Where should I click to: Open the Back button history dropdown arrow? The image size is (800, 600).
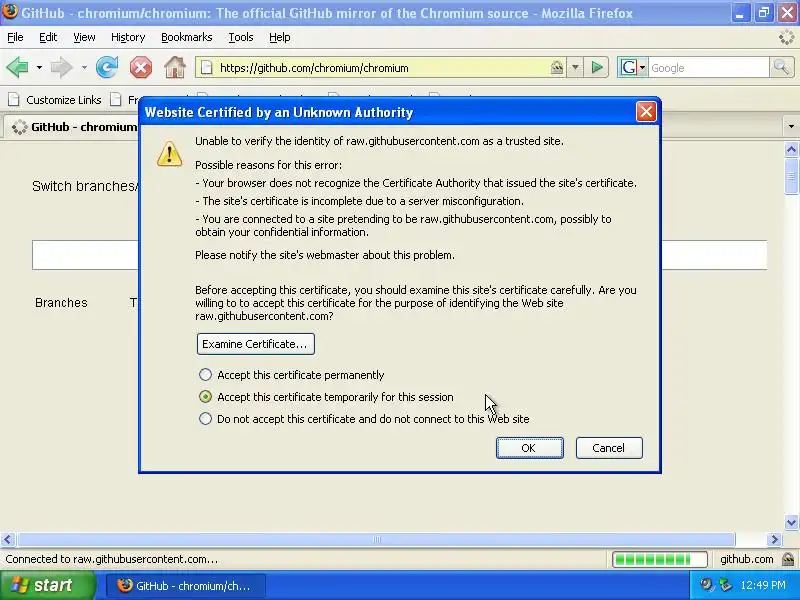click(39, 67)
